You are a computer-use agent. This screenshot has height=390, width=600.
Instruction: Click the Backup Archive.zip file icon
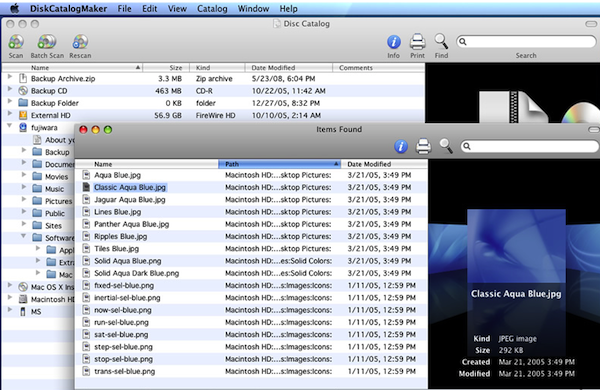pos(23,78)
